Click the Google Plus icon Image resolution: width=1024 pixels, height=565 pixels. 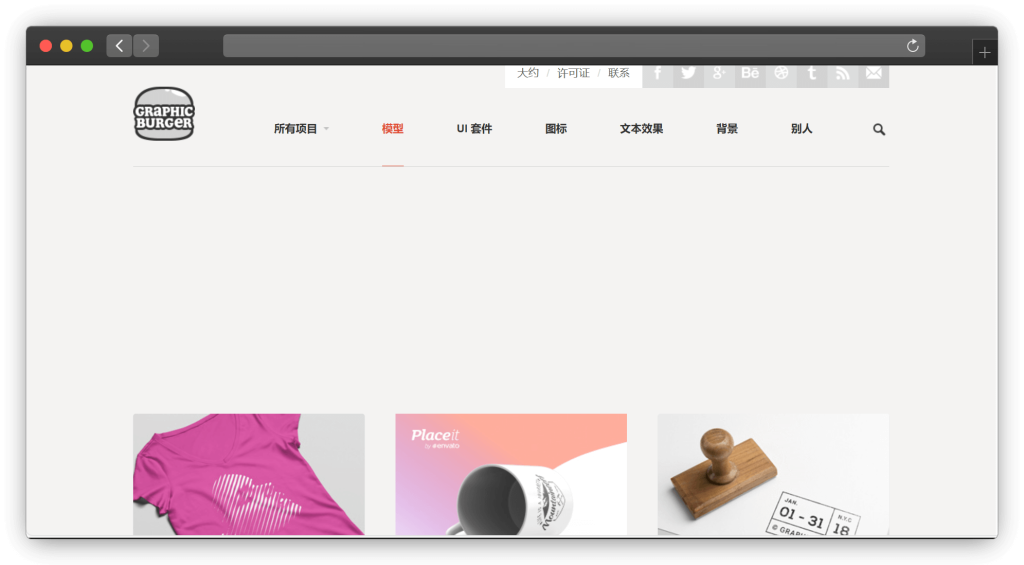(x=719, y=74)
